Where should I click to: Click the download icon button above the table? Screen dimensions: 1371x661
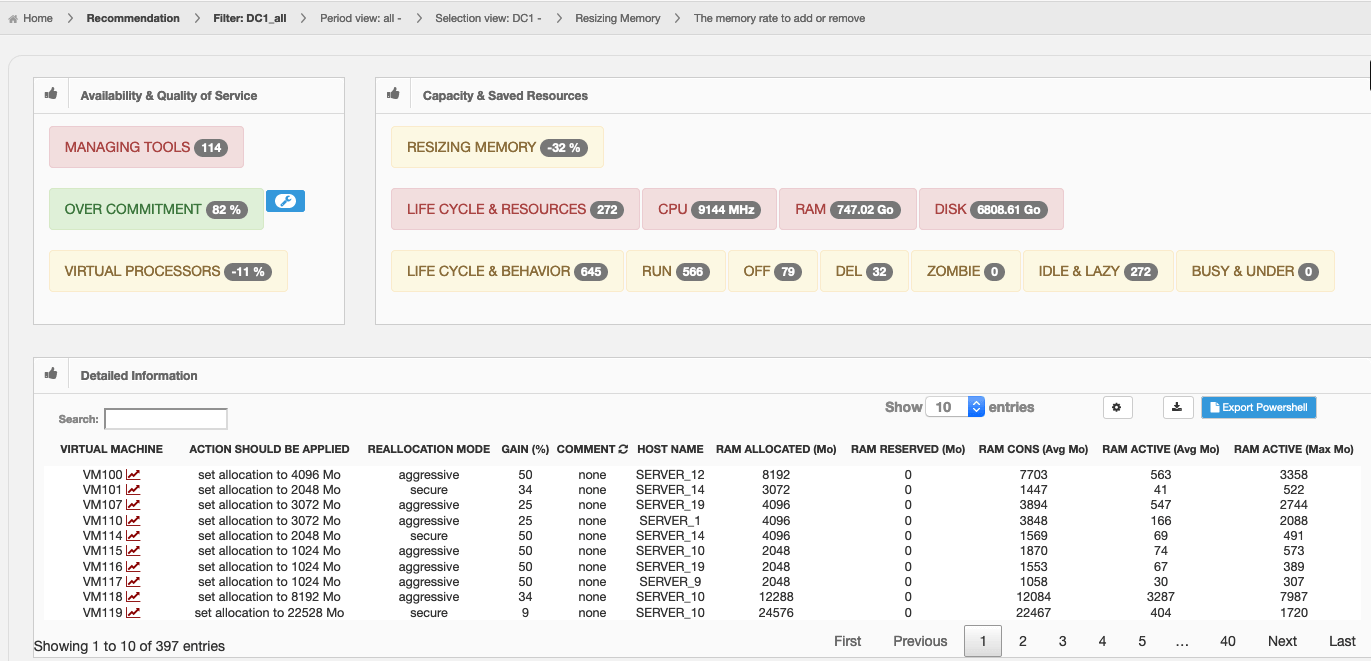[1177, 407]
